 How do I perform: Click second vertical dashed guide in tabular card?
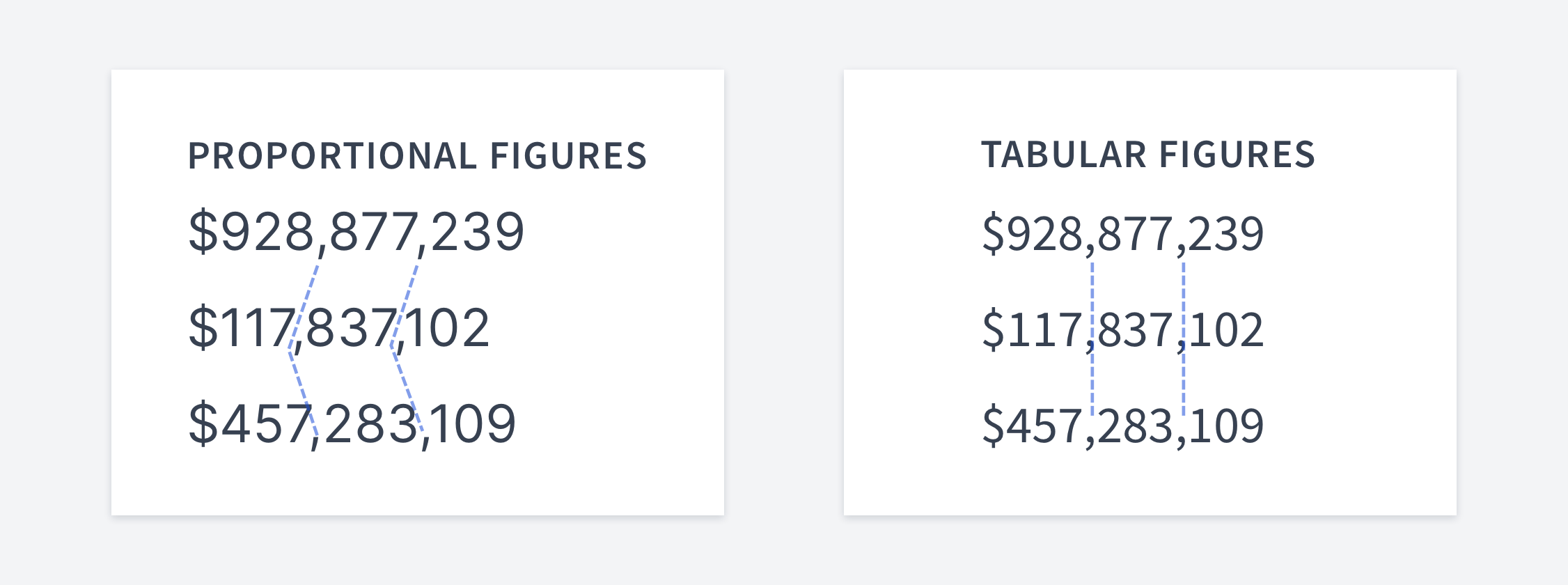pos(1183,339)
